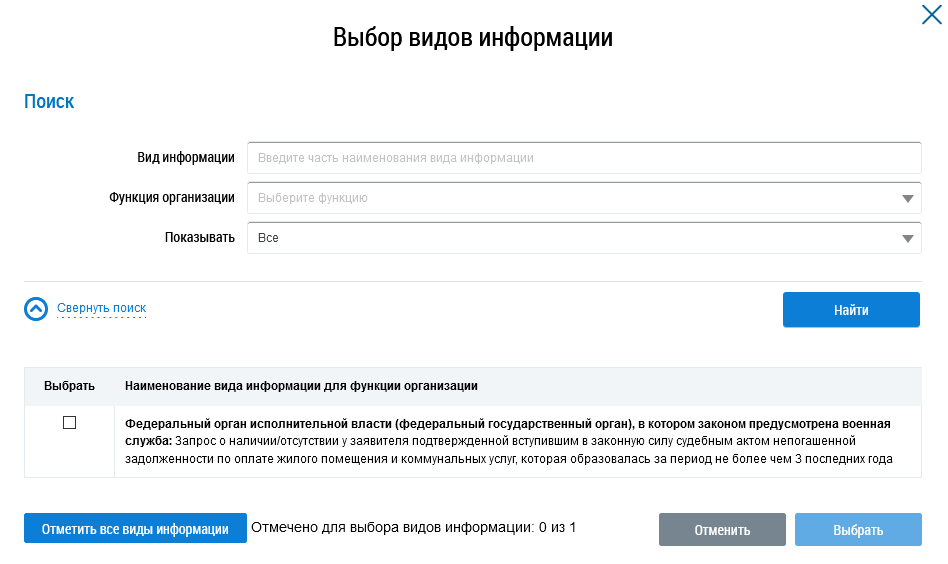Click the Выбор видов информации dialog title
The height and width of the screenshot is (564, 948).
472,38
